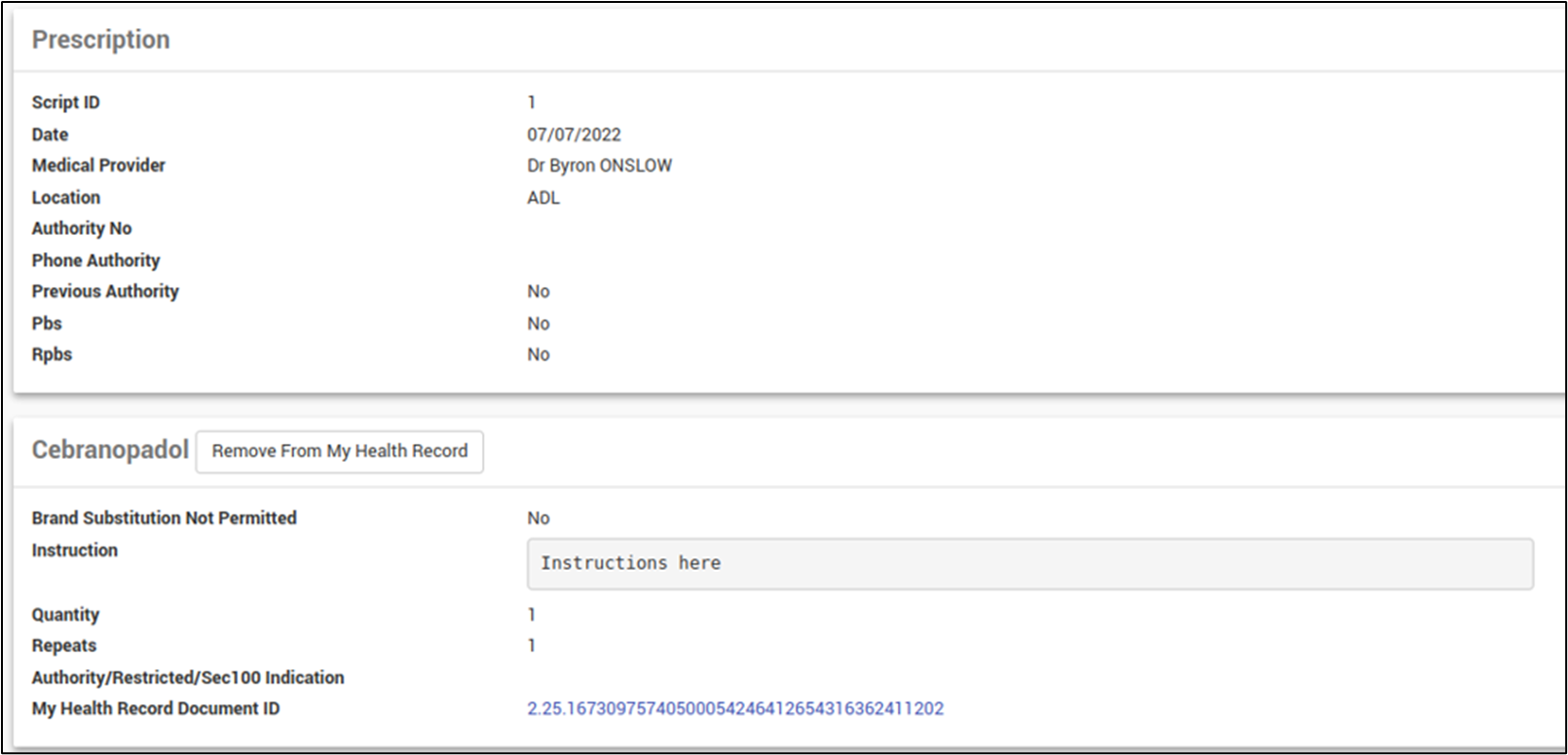Viewport: 1568px width, 755px height.
Task: Open the My Health Record Document ID link
Action: pyautogui.click(x=735, y=708)
